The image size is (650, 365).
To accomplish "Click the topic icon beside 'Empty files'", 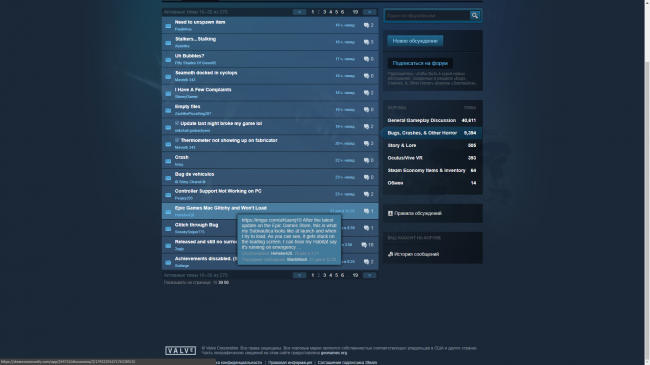I will [168, 110].
